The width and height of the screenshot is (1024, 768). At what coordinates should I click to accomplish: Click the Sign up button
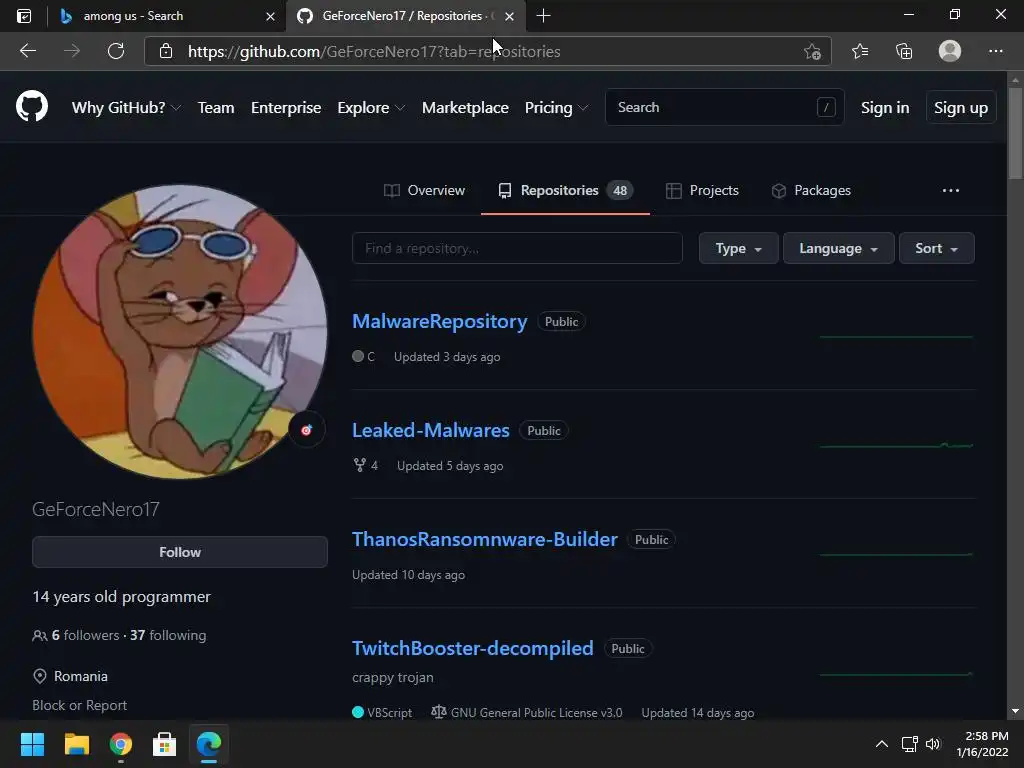(x=961, y=108)
